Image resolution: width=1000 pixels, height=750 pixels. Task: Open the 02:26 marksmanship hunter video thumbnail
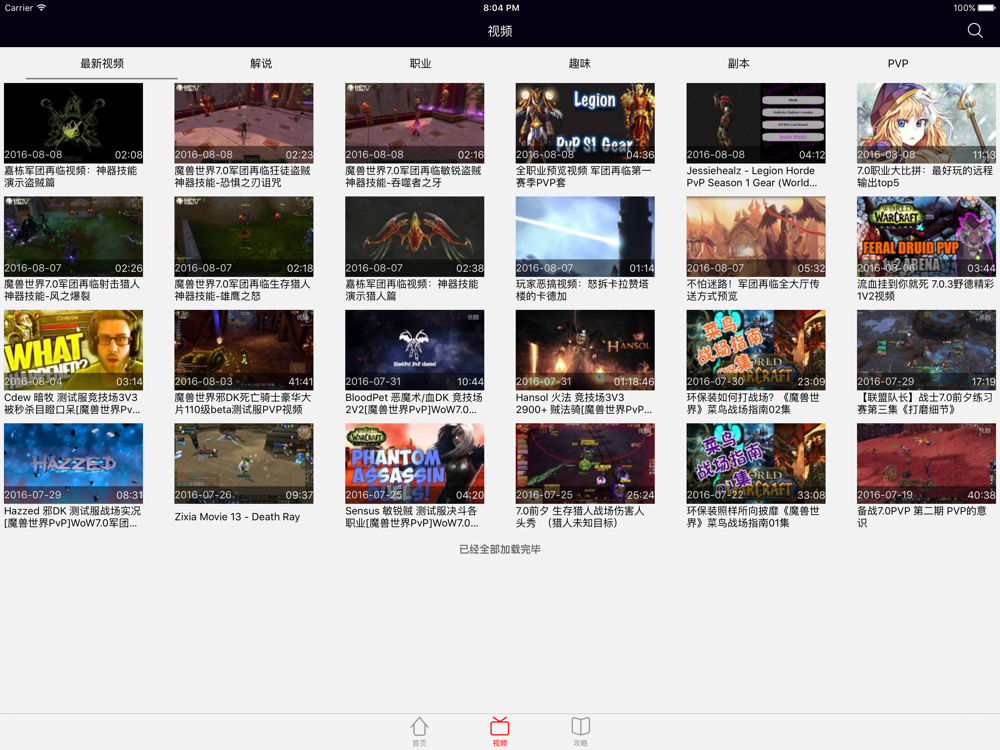coord(73,237)
